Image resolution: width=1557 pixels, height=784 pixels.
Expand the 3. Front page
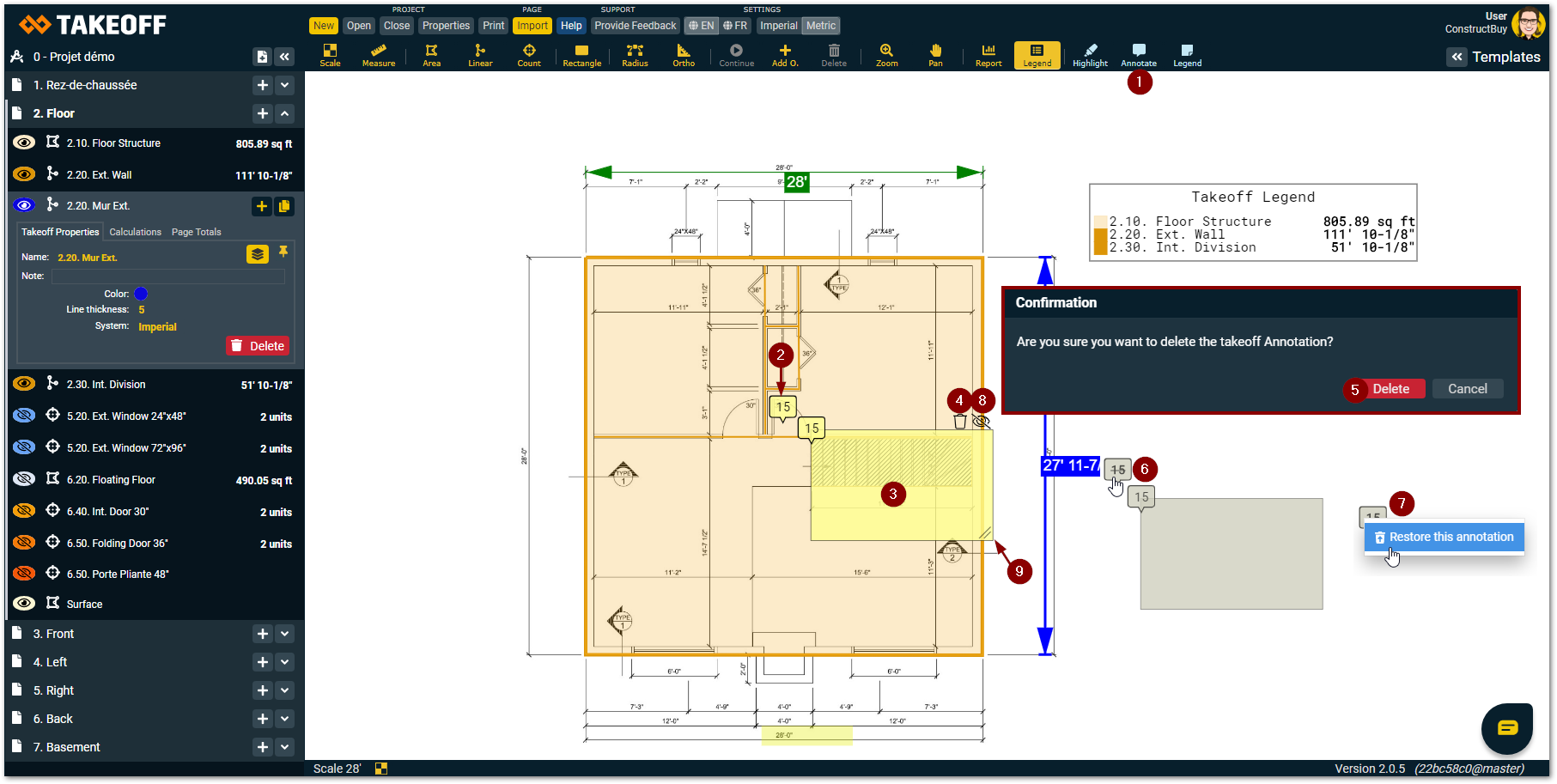285,634
